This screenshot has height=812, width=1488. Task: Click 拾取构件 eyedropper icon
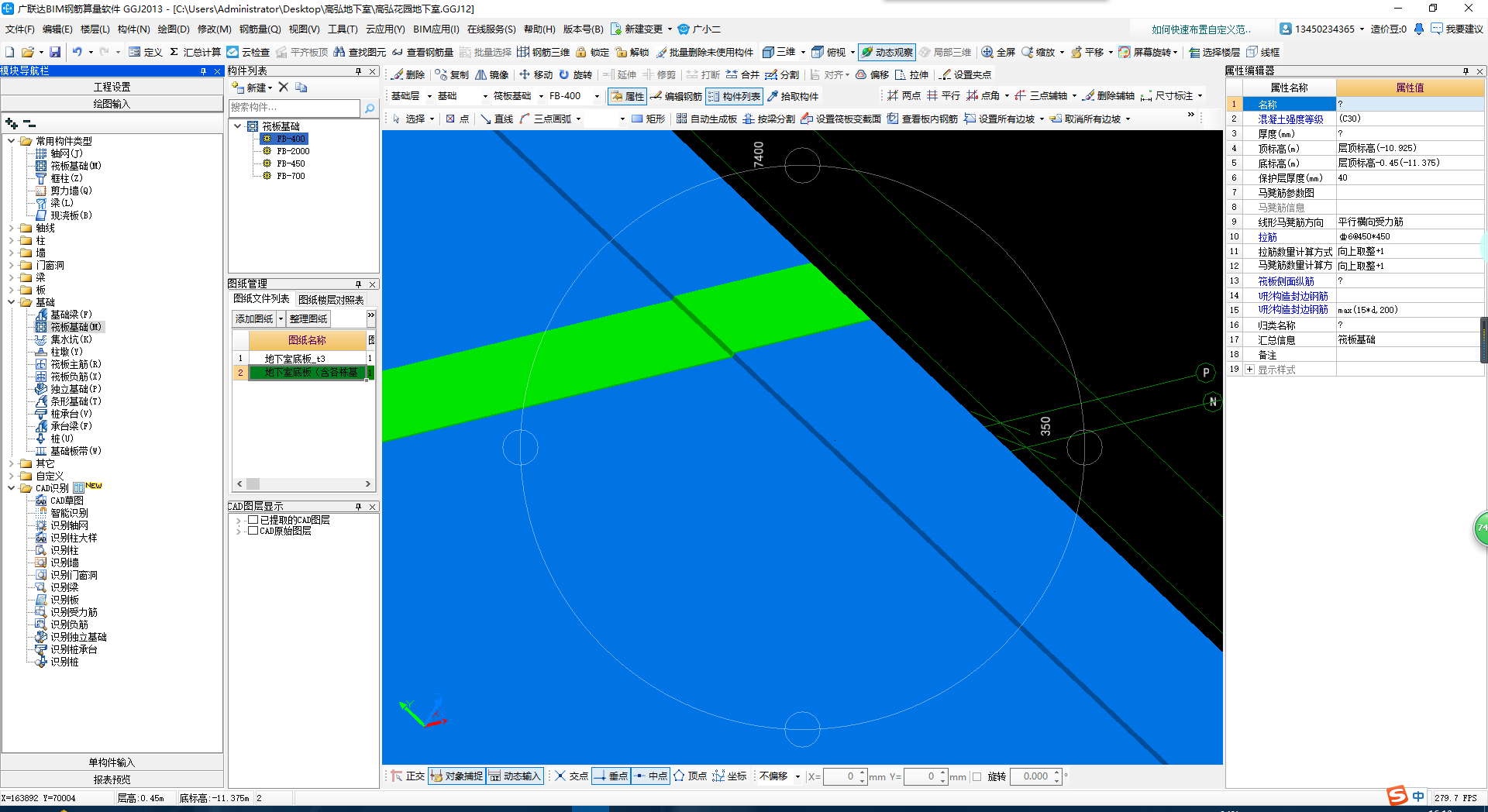[x=773, y=96]
